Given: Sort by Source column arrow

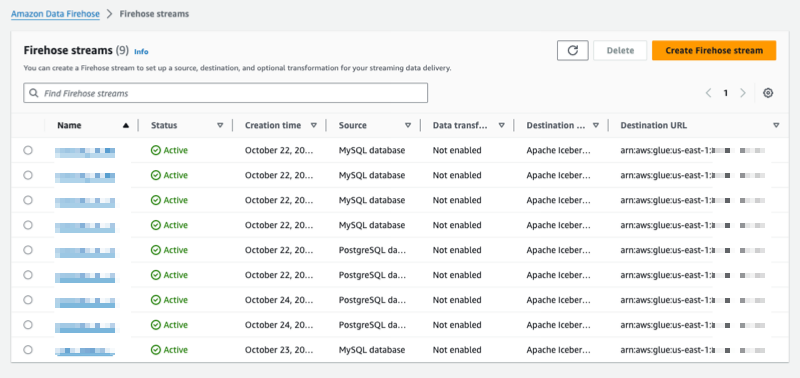Looking at the screenshot, I should [x=408, y=125].
